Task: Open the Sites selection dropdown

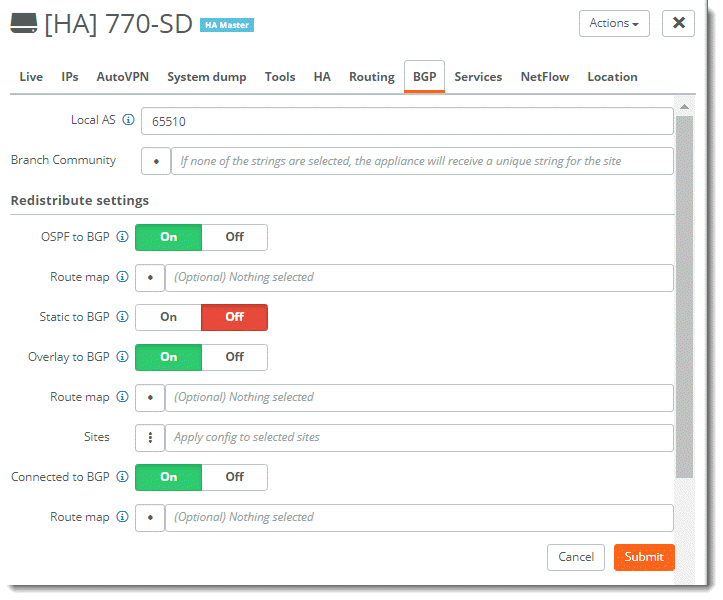Action: tap(150, 438)
